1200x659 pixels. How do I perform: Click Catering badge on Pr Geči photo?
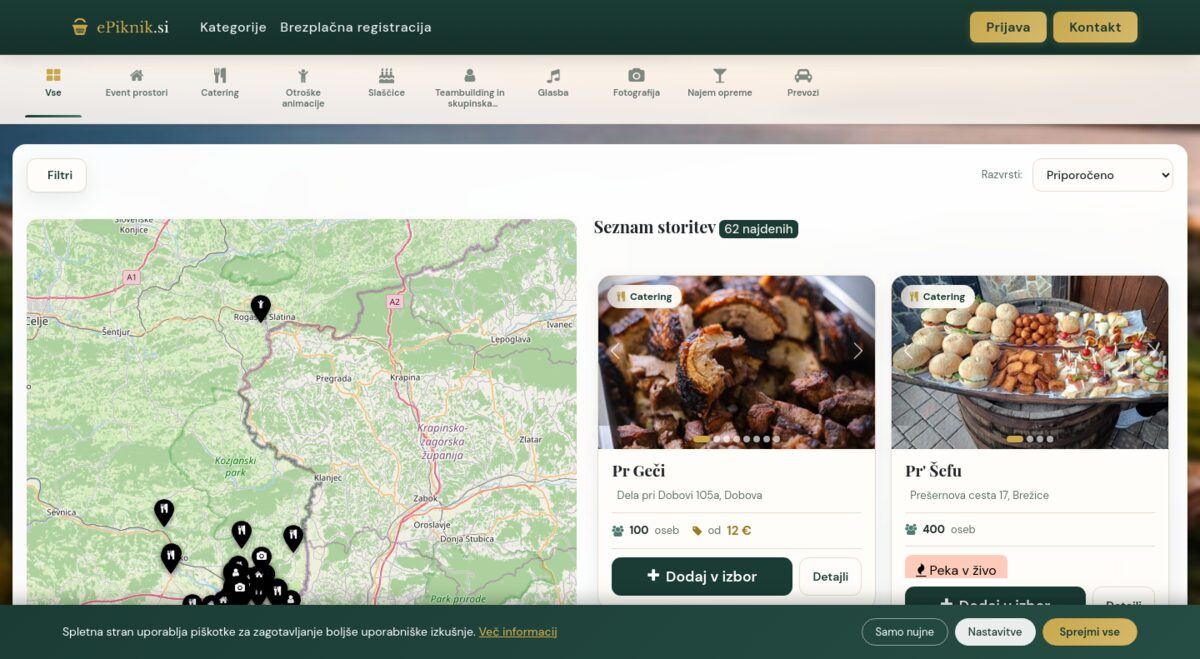pos(644,296)
